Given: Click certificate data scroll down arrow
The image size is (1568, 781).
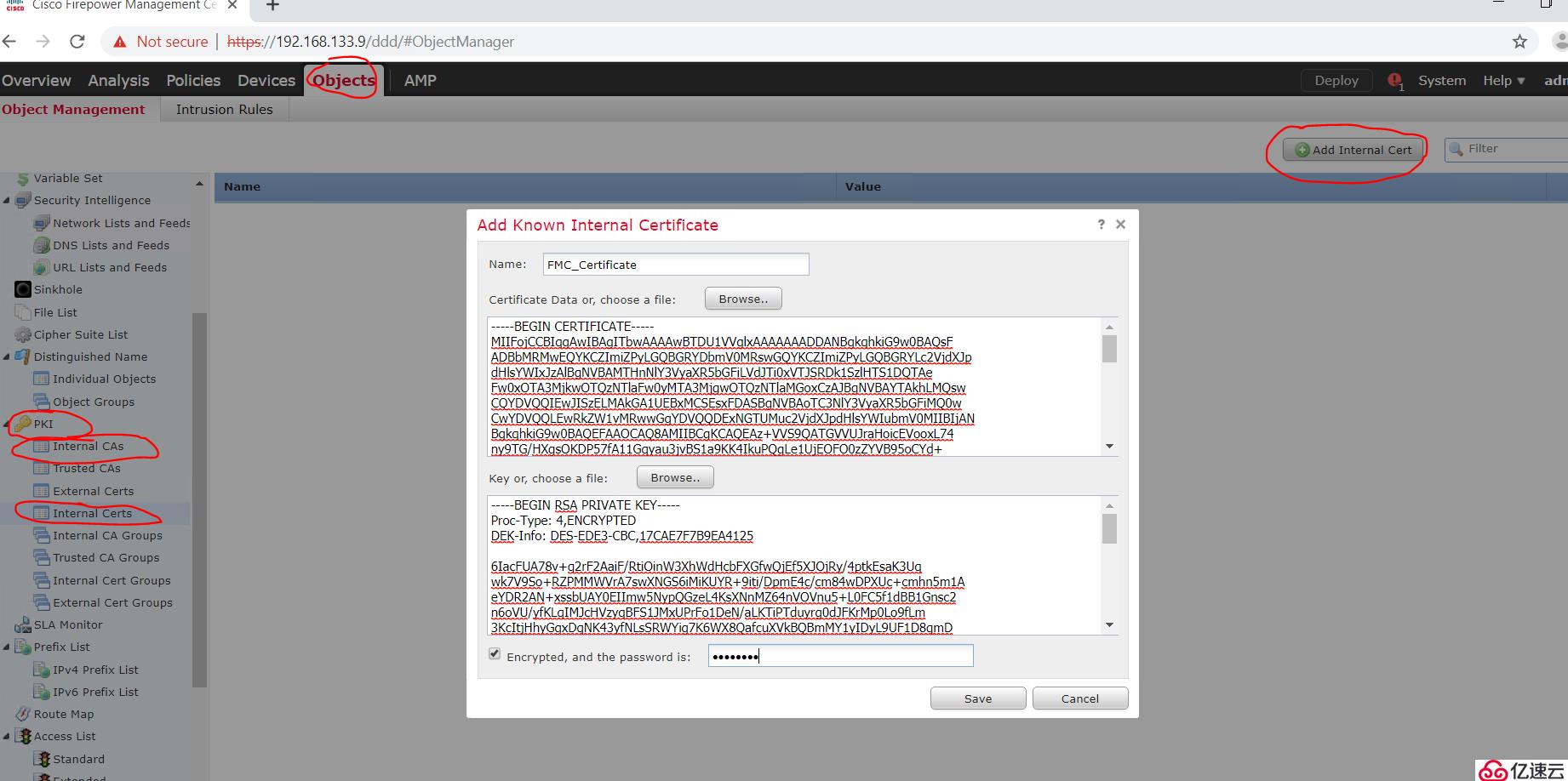Looking at the screenshot, I should pos(1109,446).
